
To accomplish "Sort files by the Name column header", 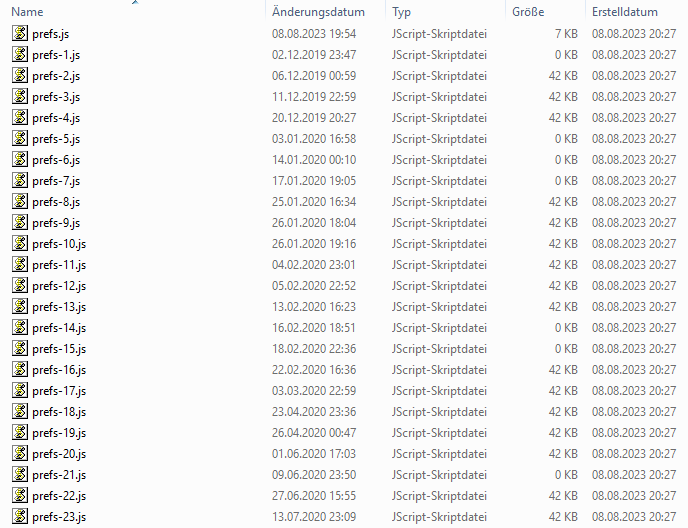I will click(x=27, y=12).
